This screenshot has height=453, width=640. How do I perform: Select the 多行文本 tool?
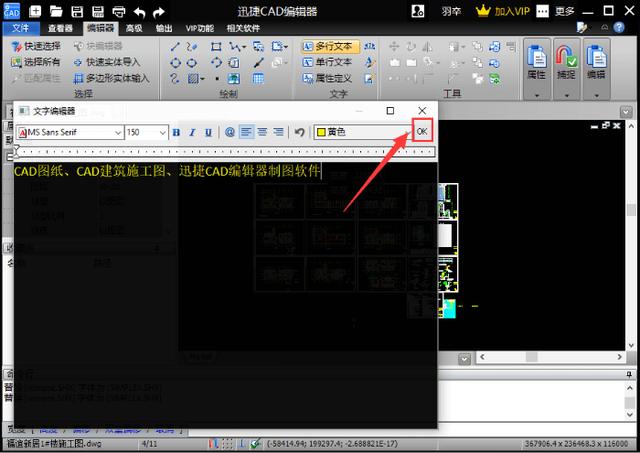point(330,47)
